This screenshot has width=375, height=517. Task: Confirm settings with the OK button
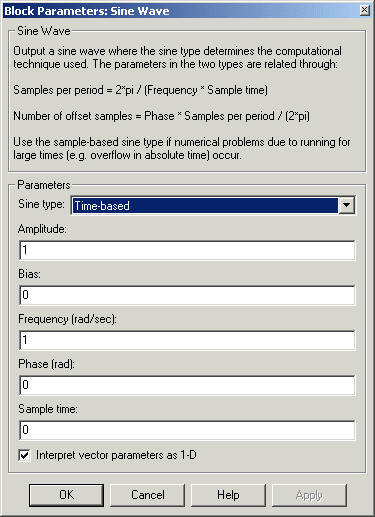pyautogui.click(x=66, y=495)
